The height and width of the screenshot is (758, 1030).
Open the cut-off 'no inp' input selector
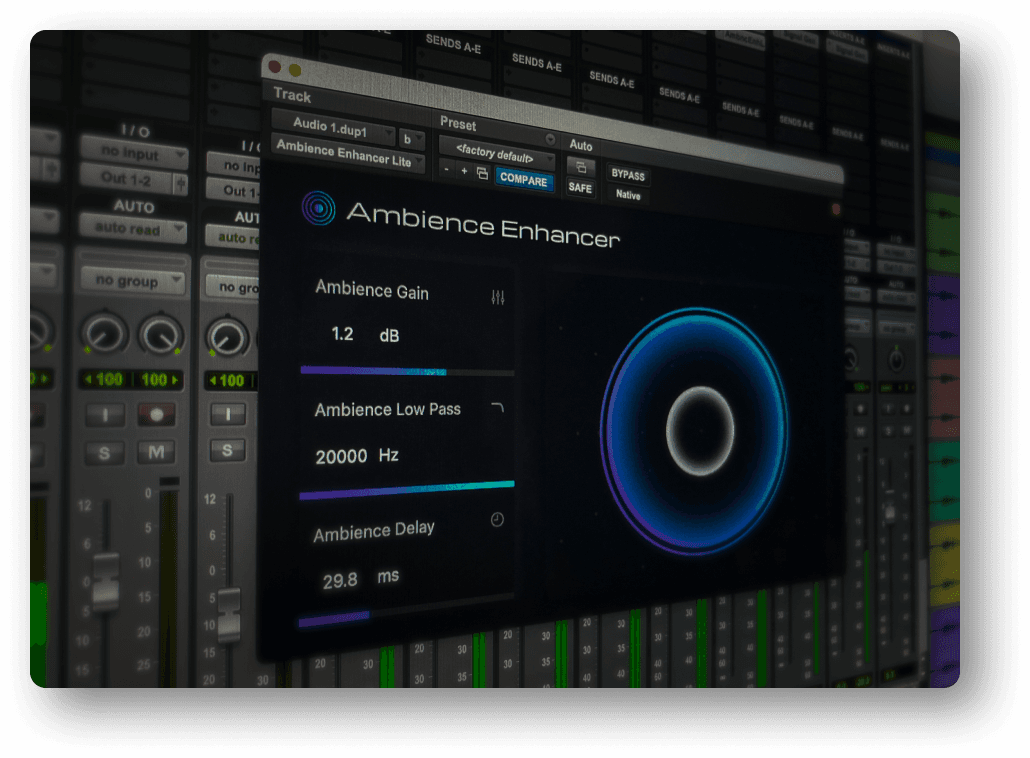pyautogui.click(x=233, y=166)
